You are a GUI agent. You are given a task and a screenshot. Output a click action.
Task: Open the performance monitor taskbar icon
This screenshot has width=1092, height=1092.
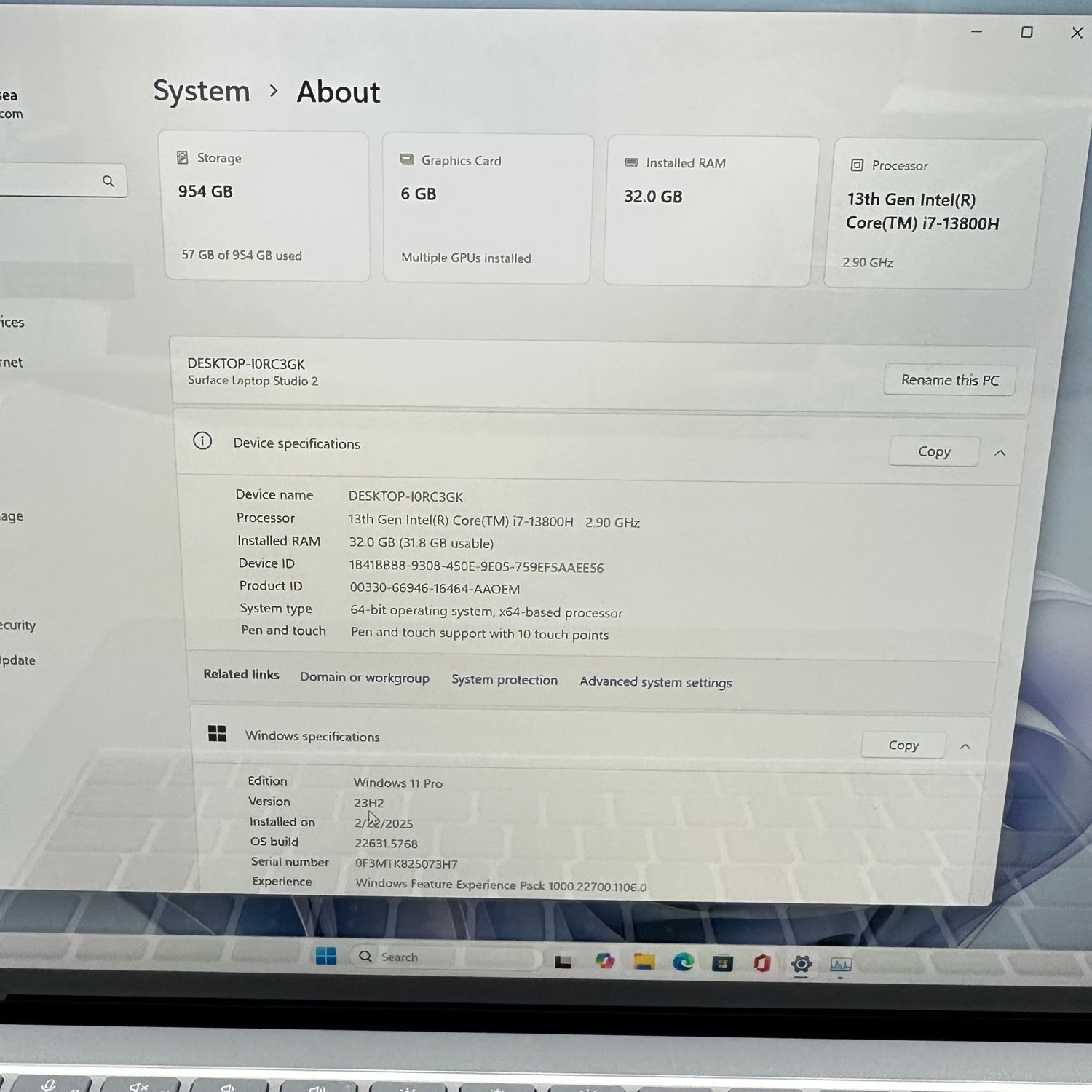point(841,965)
